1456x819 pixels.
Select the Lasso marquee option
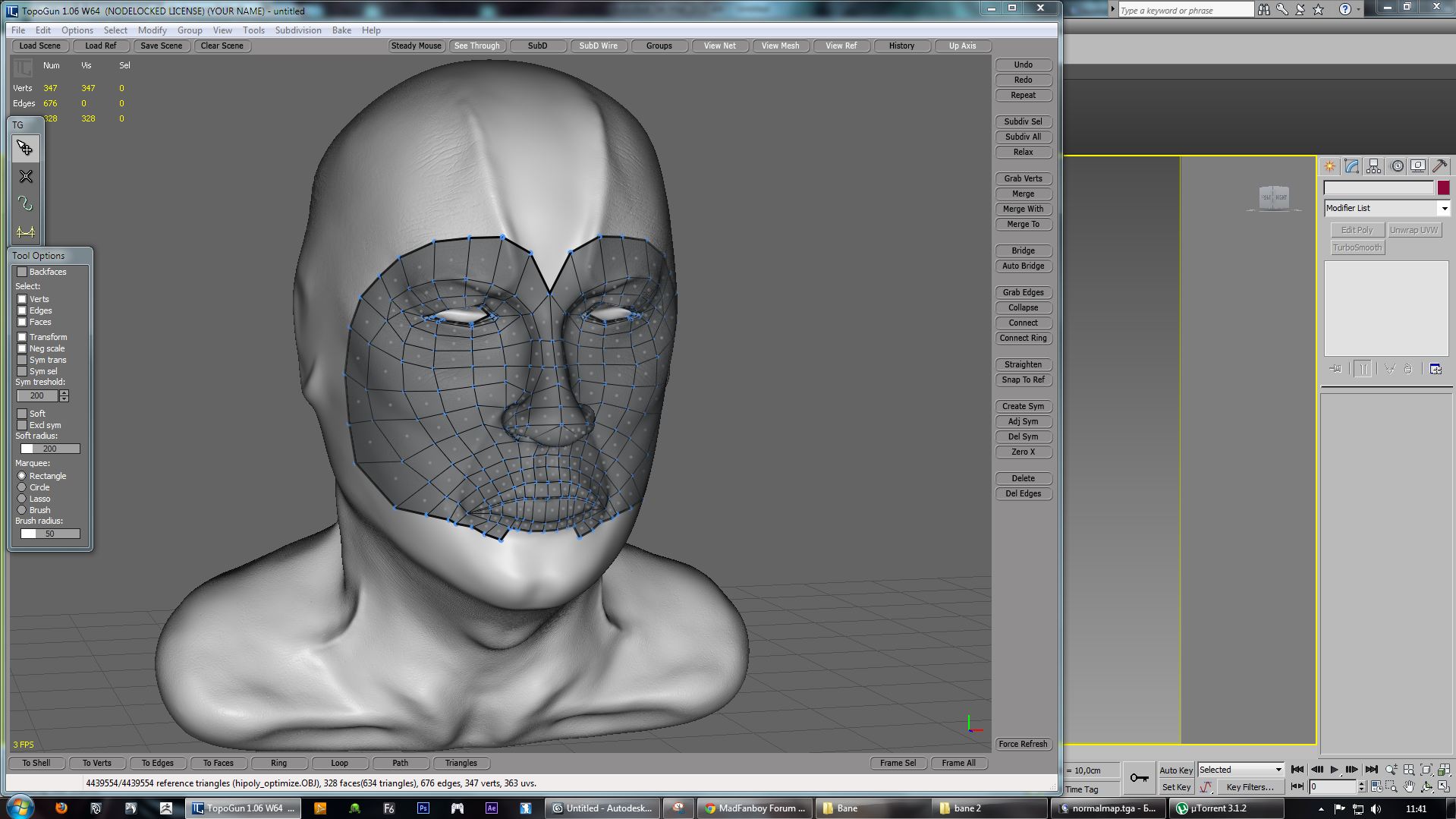pos(22,499)
